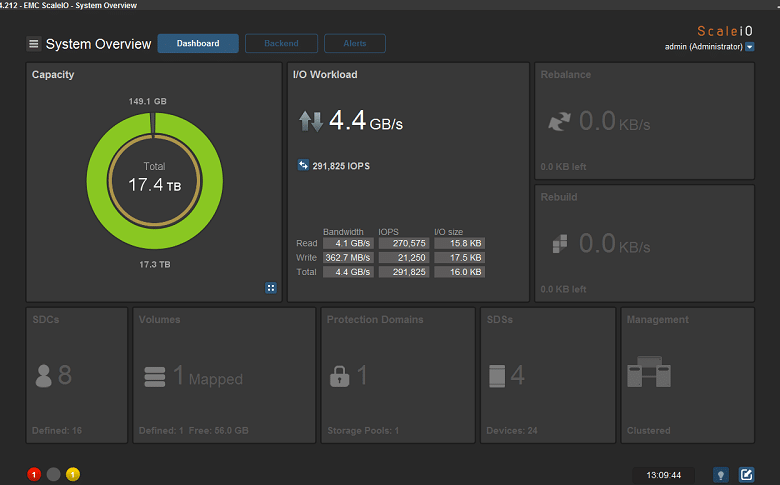Open the gray alerts indicator
This screenshot has width=780, height=485.
[53, 475]
